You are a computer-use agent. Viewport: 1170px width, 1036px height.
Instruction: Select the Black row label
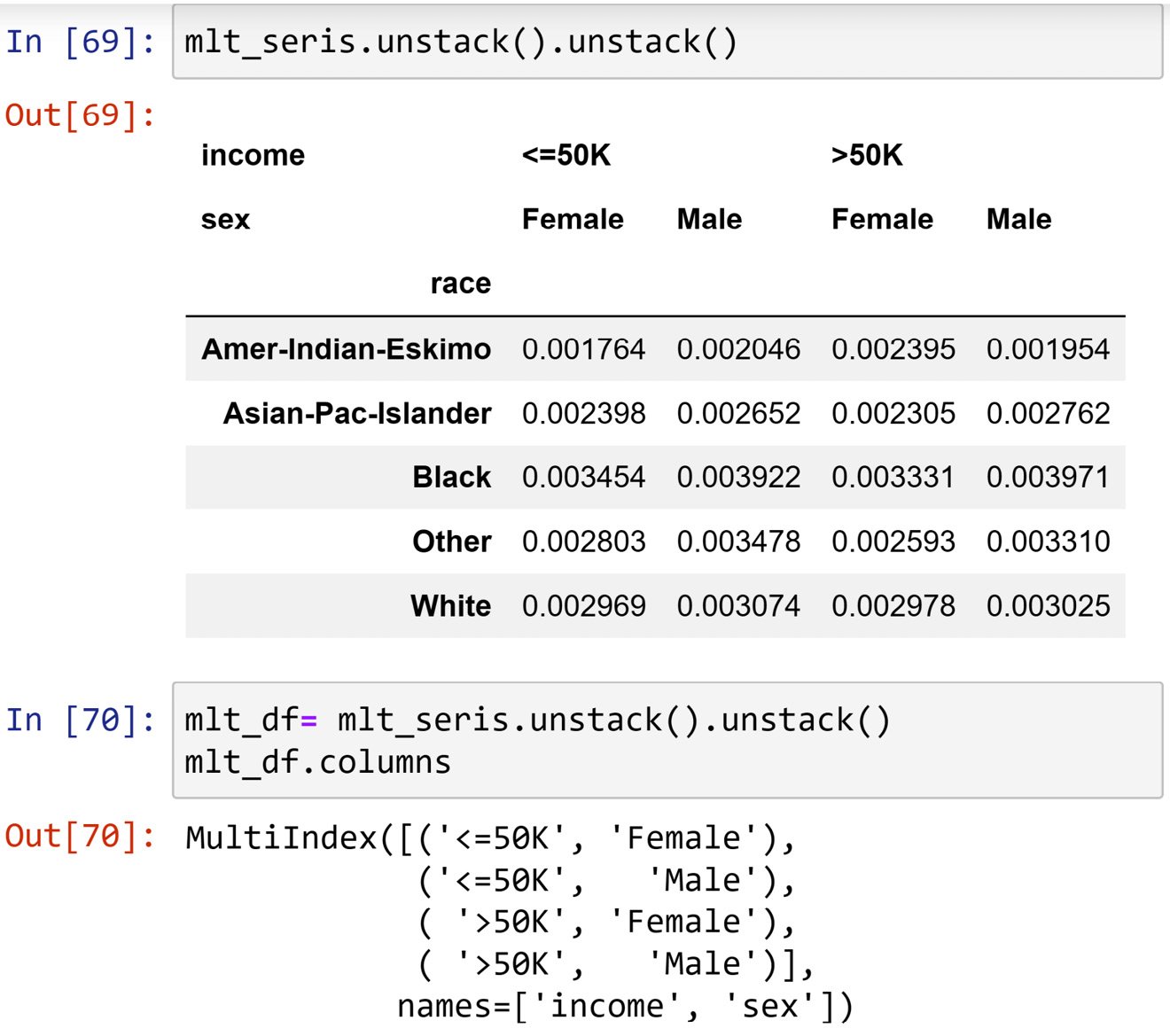(x=451, y=477)
